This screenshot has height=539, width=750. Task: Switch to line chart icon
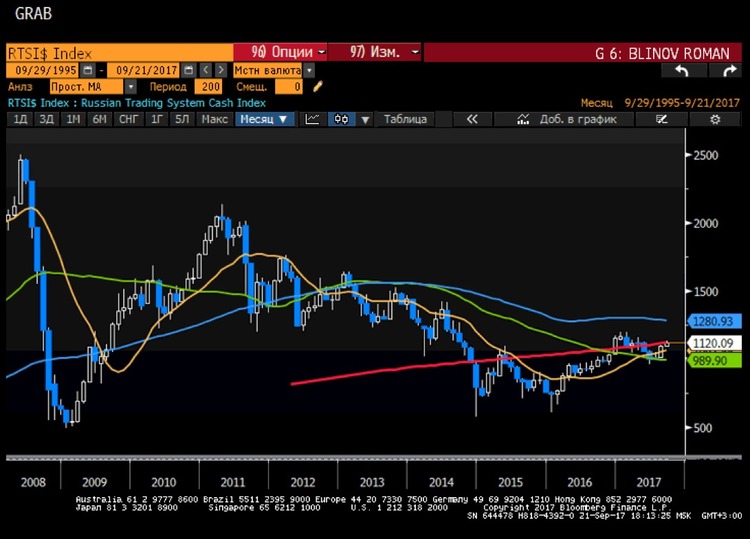(313, 119)
